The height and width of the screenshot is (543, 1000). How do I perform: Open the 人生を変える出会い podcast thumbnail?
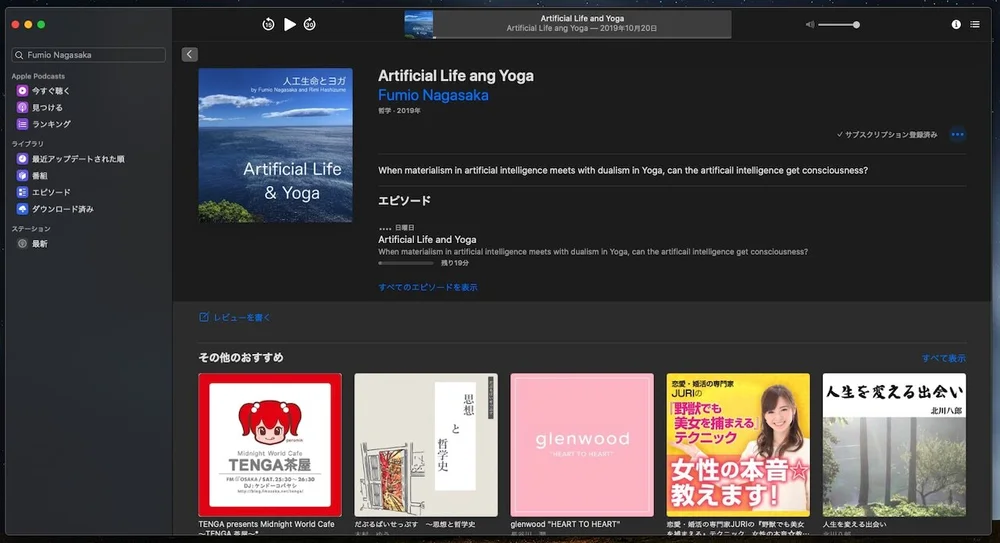[894, 445]
